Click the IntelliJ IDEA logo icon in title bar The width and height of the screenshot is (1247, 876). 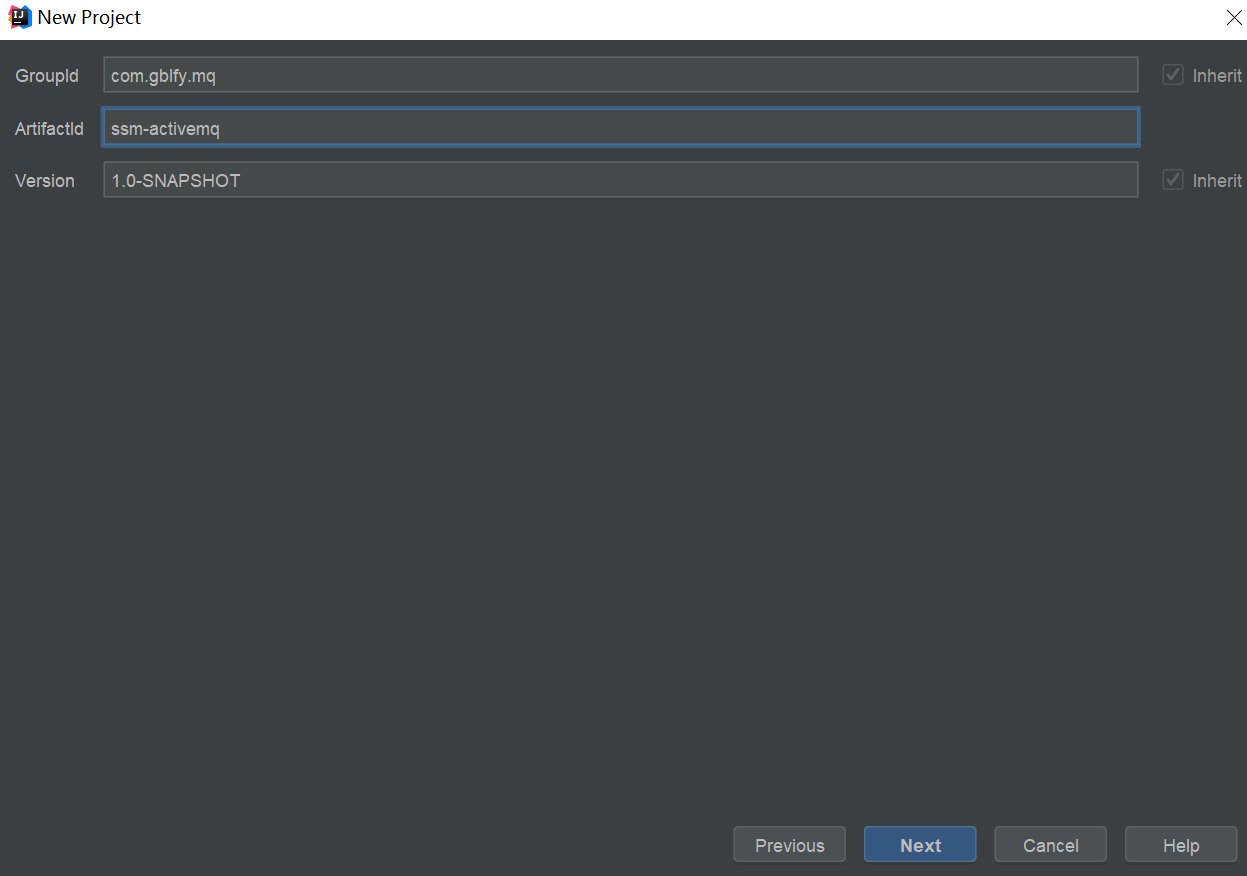click(20, 17)
